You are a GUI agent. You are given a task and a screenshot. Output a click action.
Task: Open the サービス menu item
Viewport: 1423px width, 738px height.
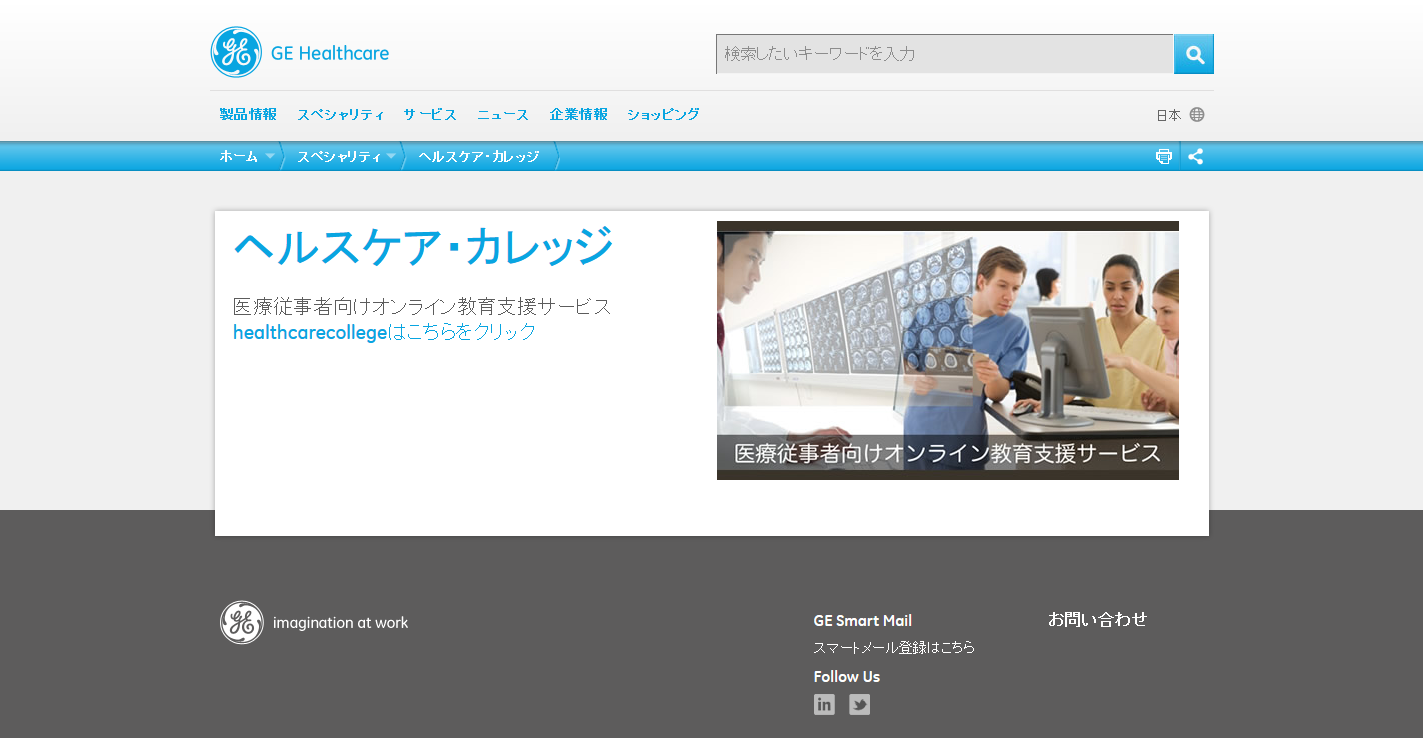(x=430, y=114)
